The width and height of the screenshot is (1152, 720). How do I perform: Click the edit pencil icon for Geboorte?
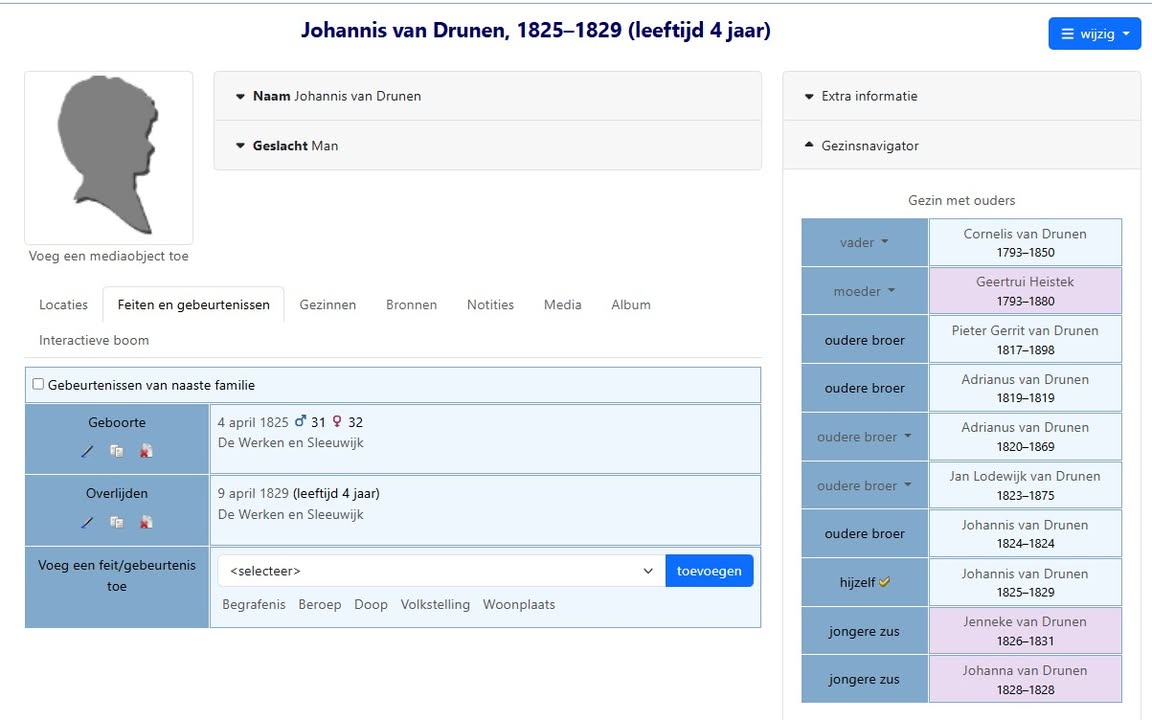pos(88,452)
